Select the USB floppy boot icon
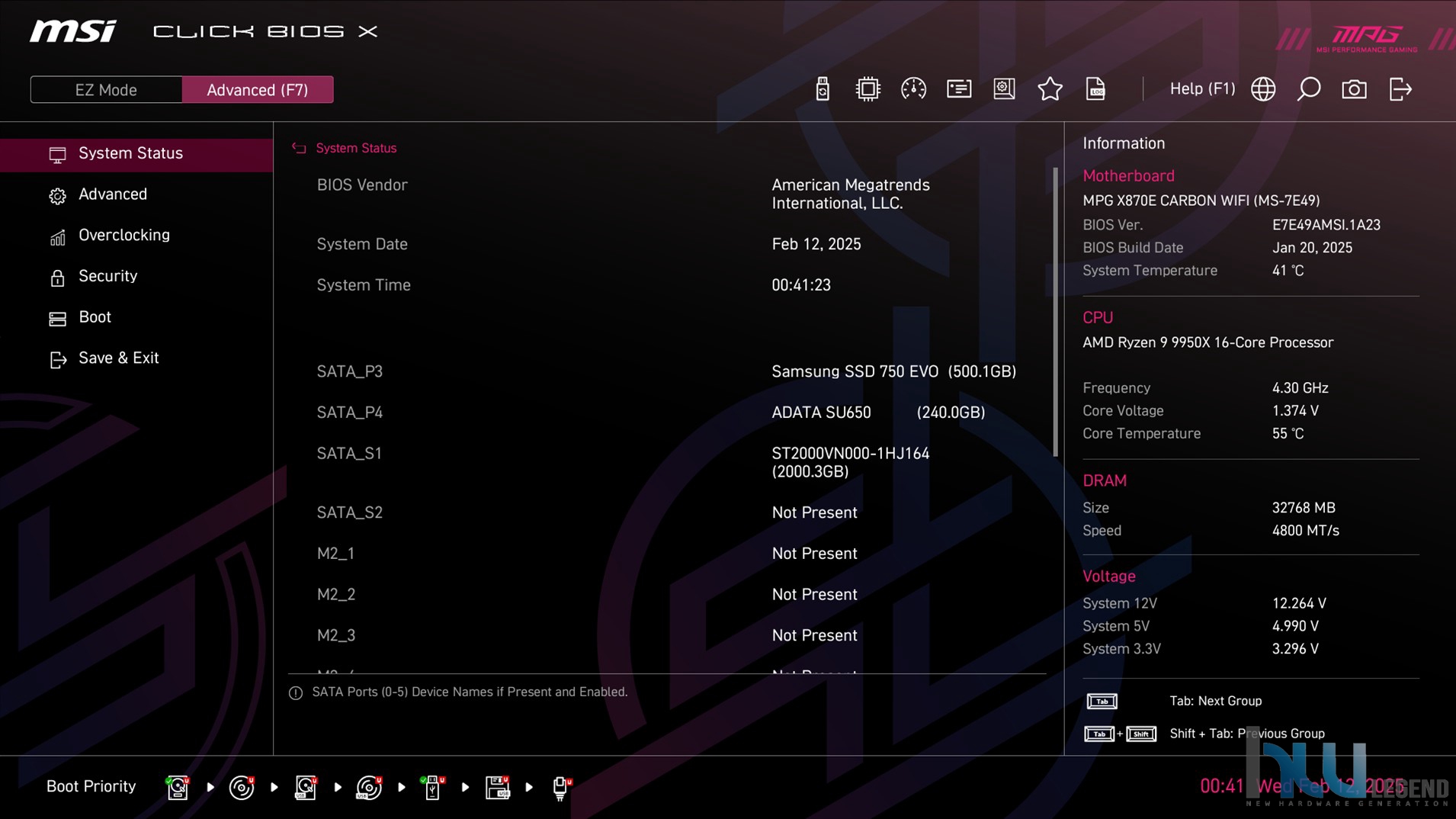Viewport: 1456px width, 819px height. pyautogui.click(x=497, y=787)
